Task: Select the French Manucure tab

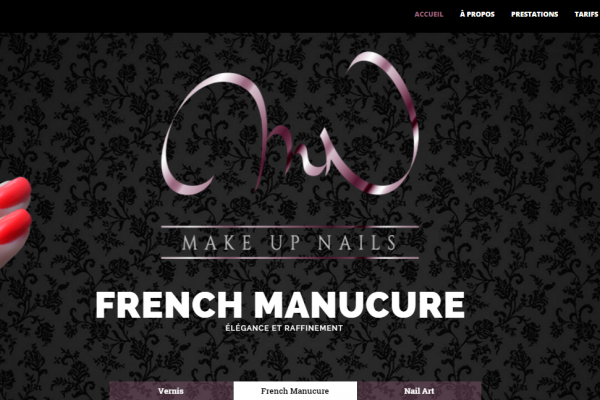Action: click(295, 391)
